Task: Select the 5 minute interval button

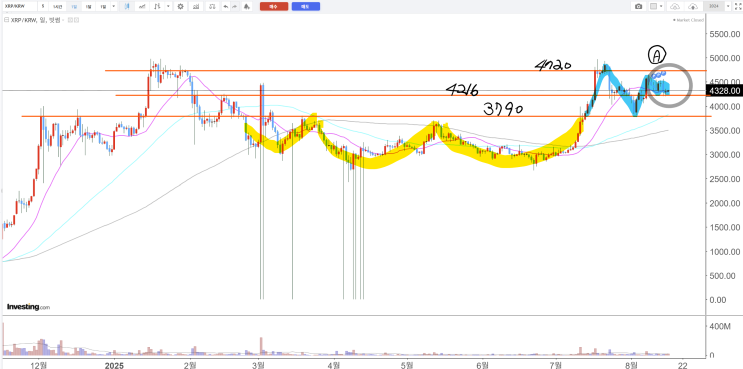Action: pos(43,6)
